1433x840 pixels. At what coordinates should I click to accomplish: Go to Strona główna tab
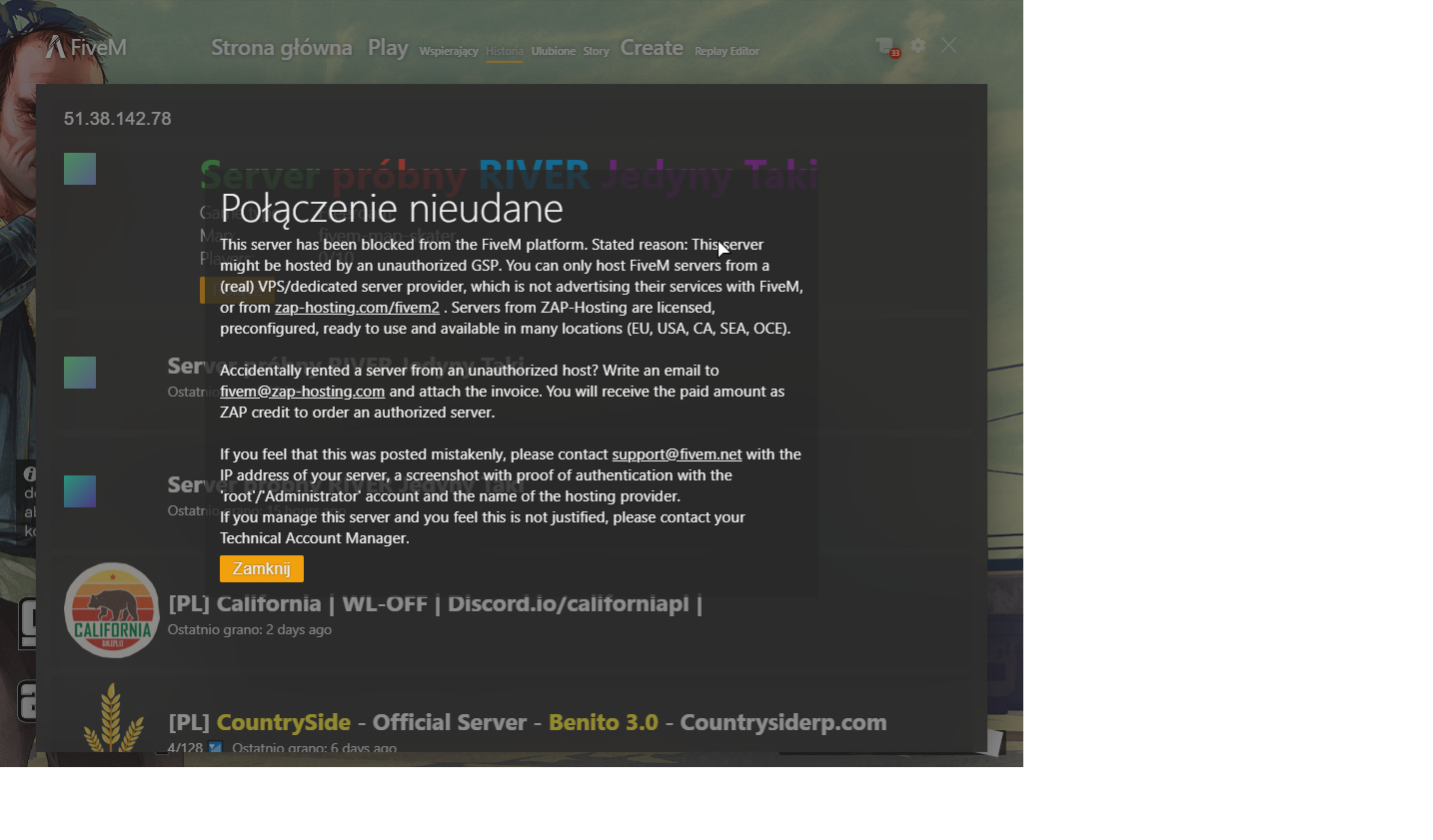281,48
